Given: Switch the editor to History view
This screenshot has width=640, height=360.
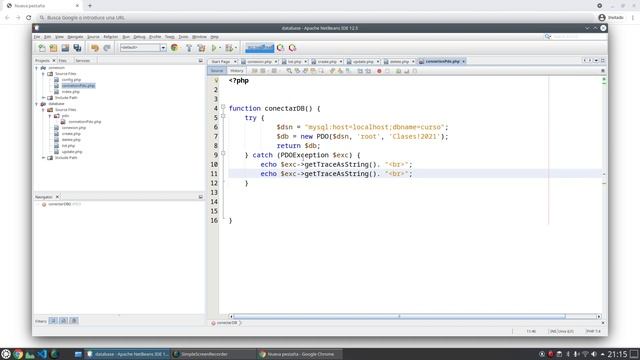Looking at the screenshot, I should click(237, 71).
